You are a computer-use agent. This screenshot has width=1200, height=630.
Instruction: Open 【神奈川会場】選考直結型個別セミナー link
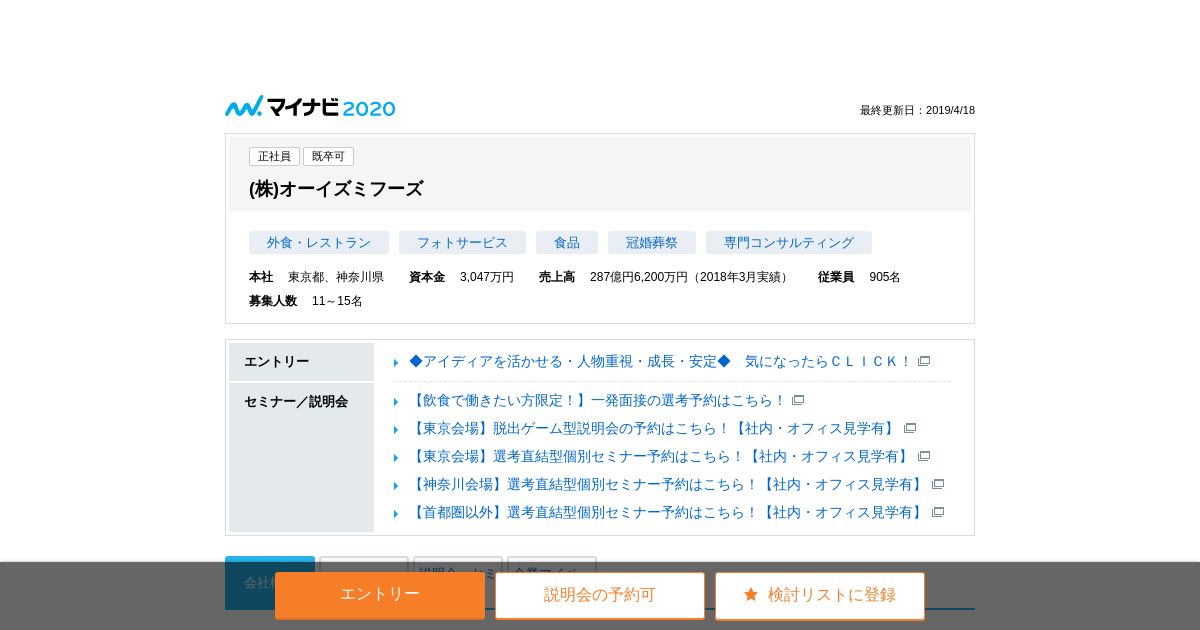pos(668,484)
